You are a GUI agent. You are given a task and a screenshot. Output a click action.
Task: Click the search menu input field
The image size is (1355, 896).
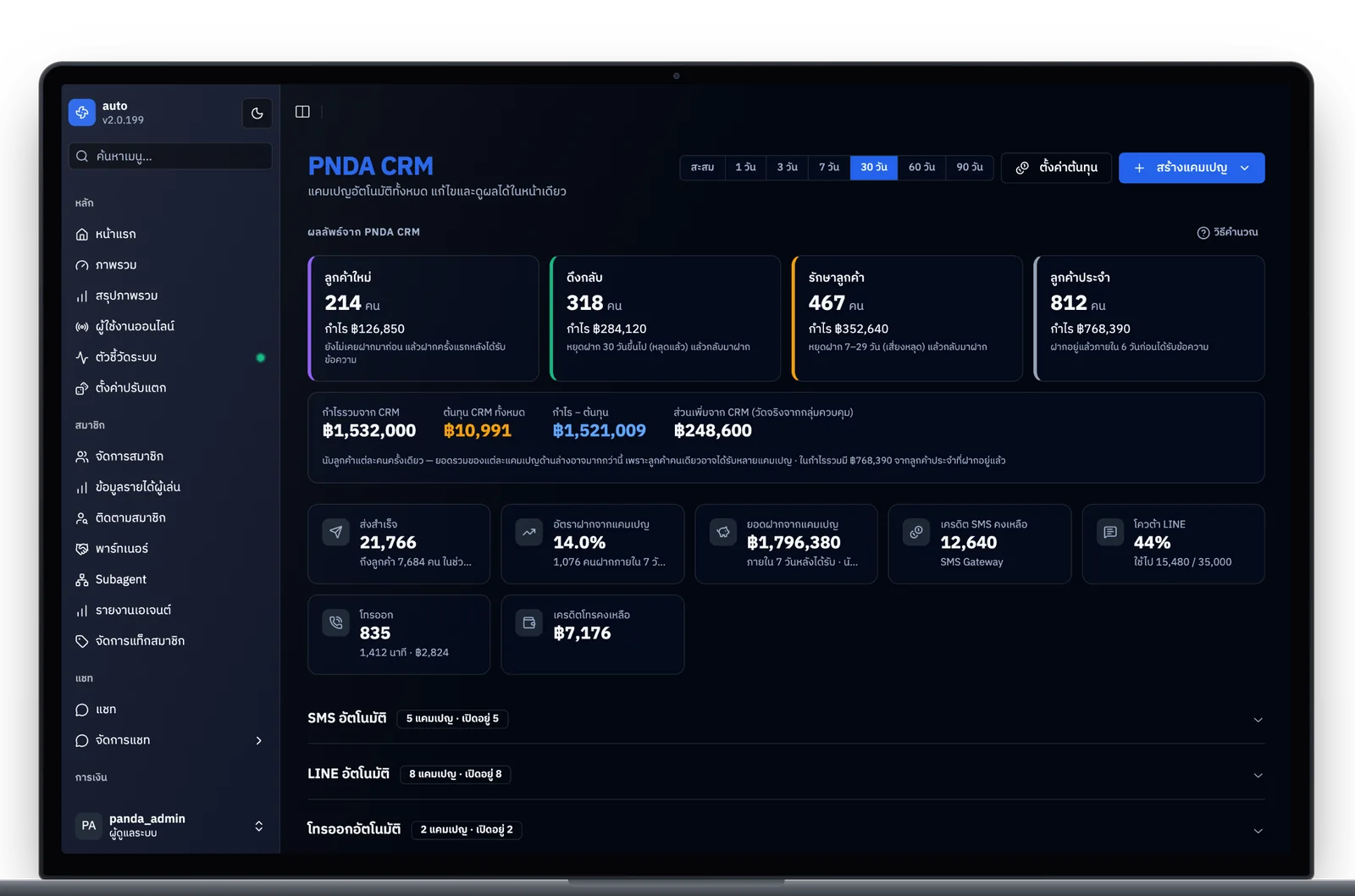point(170,156)
